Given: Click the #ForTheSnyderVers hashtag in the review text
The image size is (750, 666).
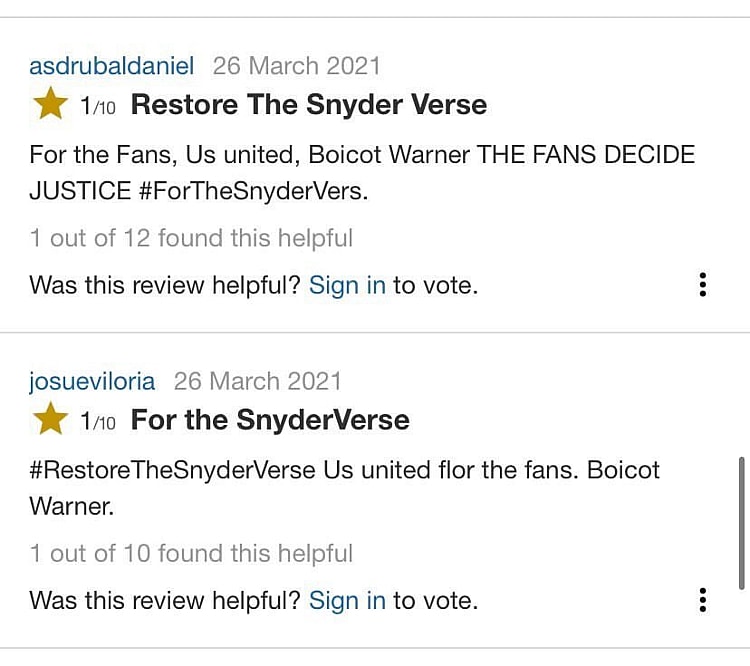Looking at the screenshot, I should [253, 190].
